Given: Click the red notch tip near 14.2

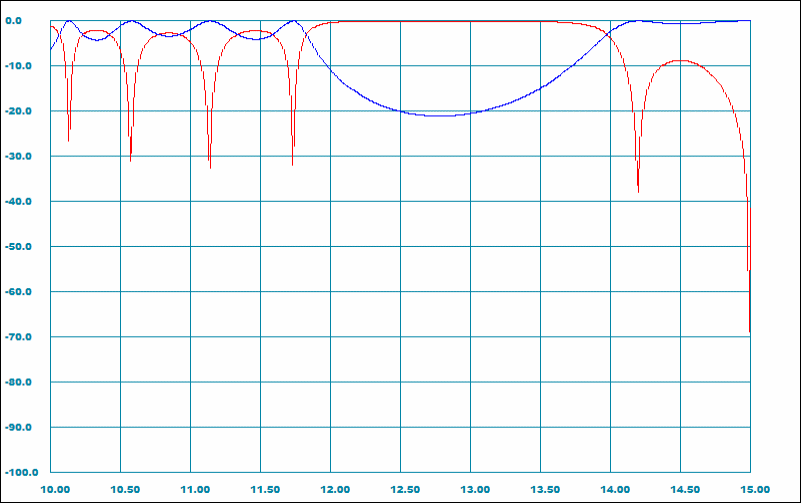Looking at the screenshot, I should tap(638, 191).
